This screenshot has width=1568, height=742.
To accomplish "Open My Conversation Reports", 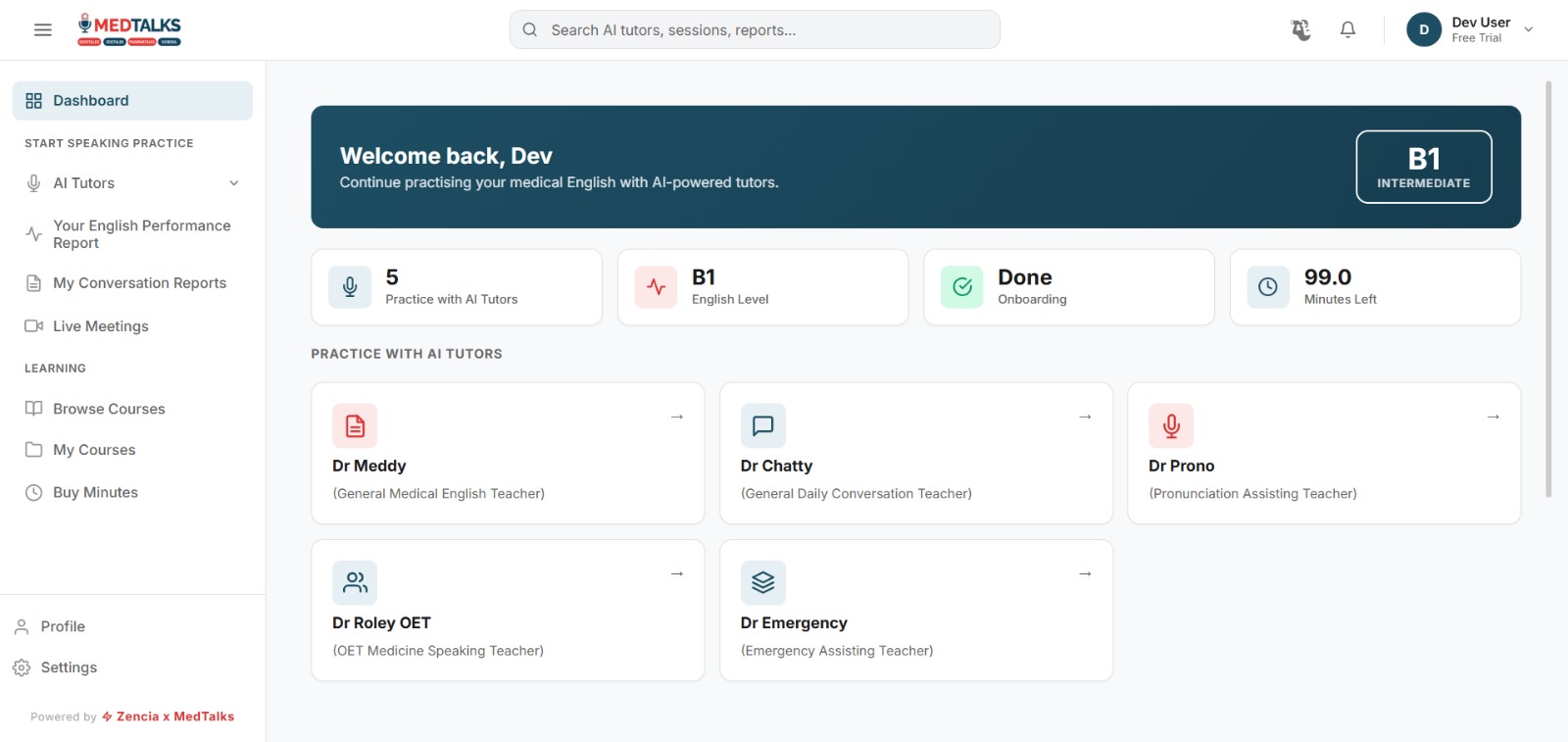I will 132,283.
